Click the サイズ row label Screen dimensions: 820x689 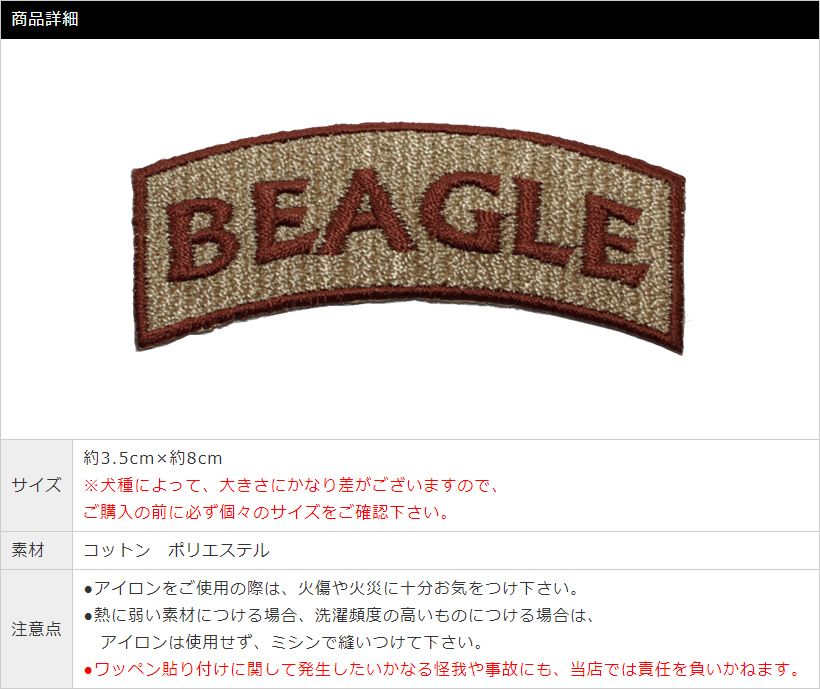tap(36, 485)
